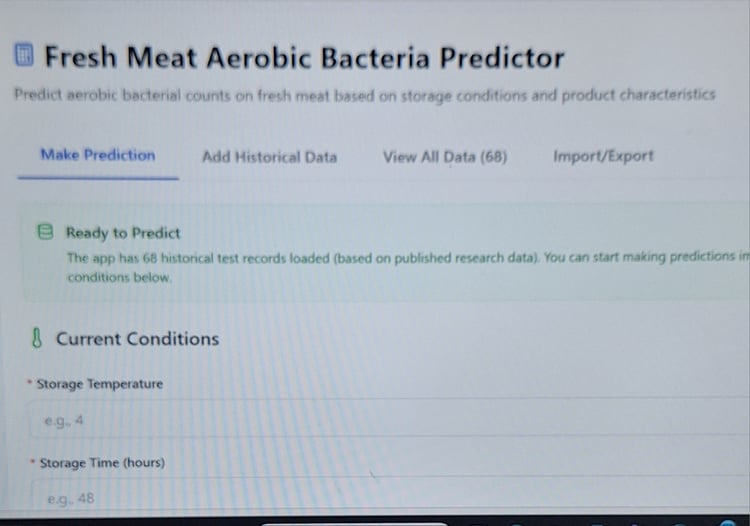Click the red asterisk beside Storage Temperature
Image resolution: width=750 pixels, height=526 pixels.
click(30, 383)
